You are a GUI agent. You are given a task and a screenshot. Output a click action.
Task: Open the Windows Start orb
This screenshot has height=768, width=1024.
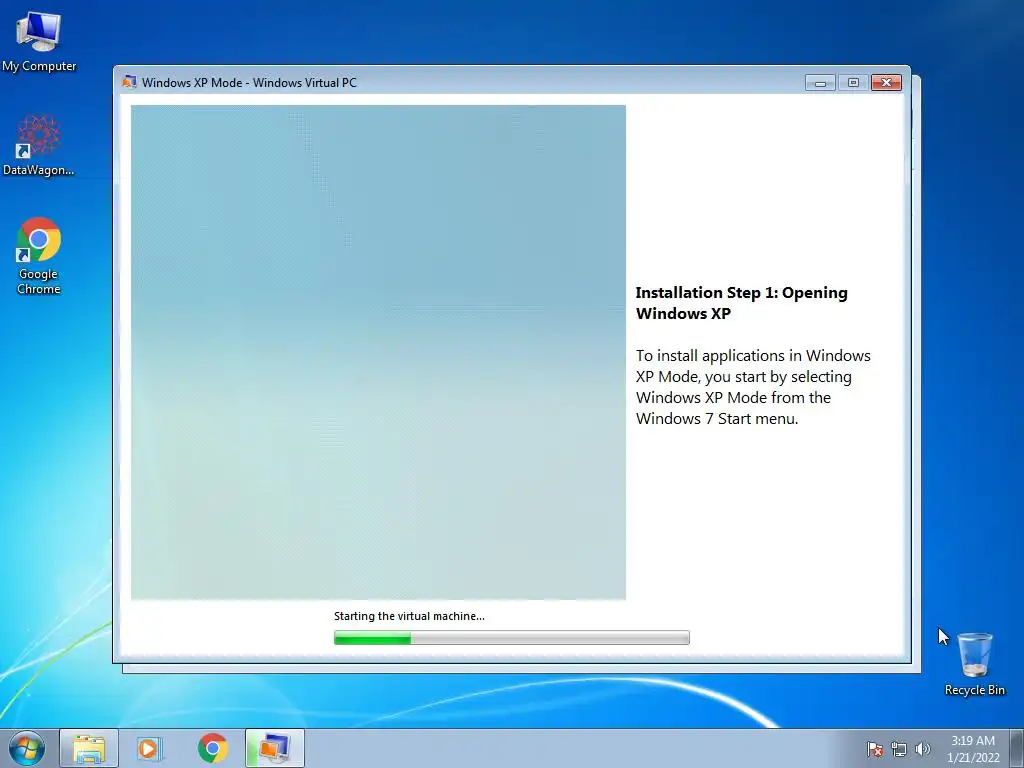27,748
